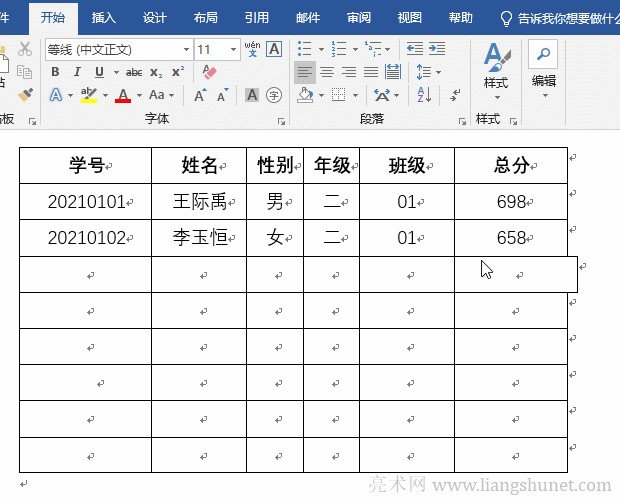The height and width of the screenshot is (500, 620).
Task: Open the font size dropdown
Action: pyautogui.click(x=234, y=49)
